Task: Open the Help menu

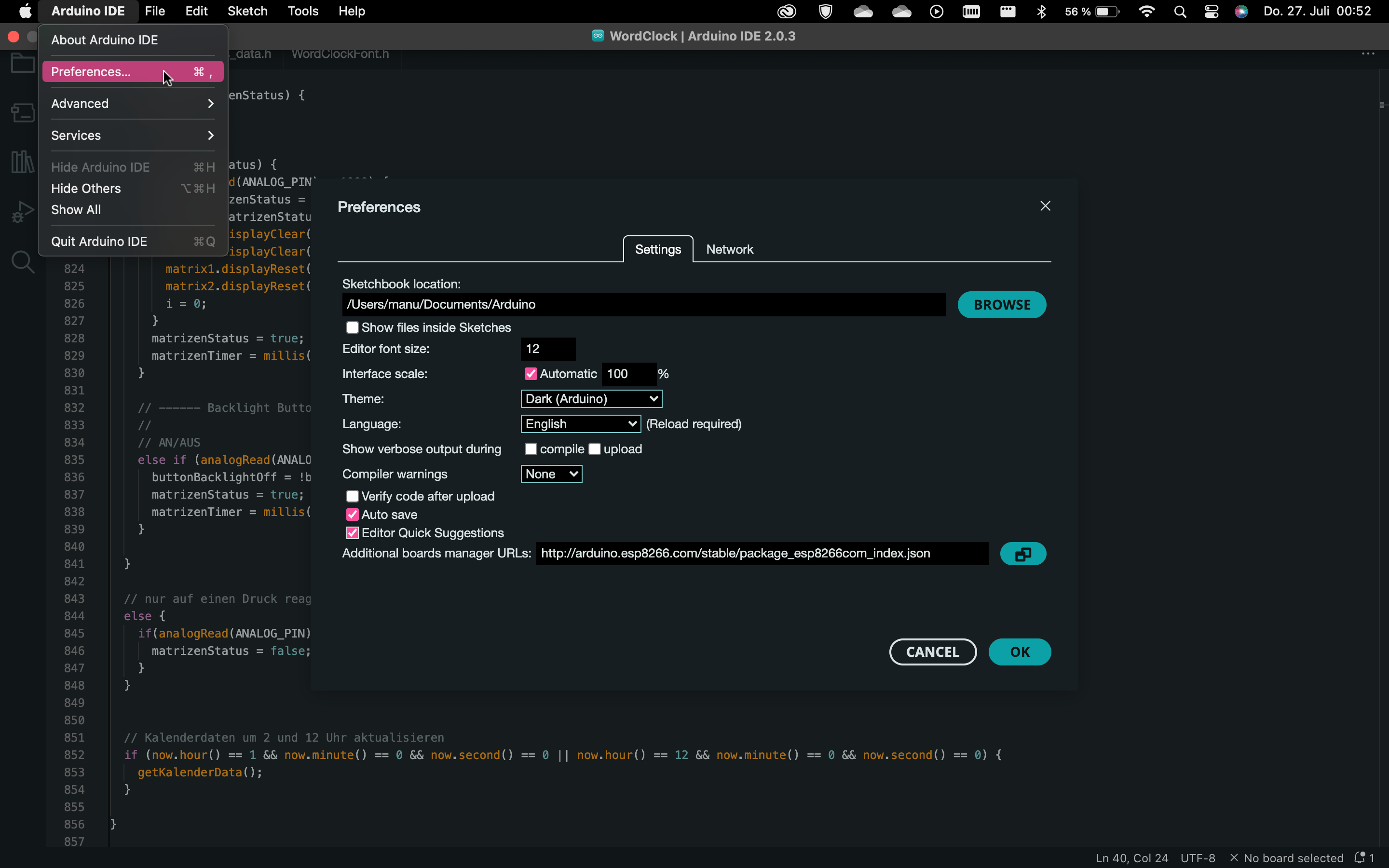Action: click(x=351, y=12)
